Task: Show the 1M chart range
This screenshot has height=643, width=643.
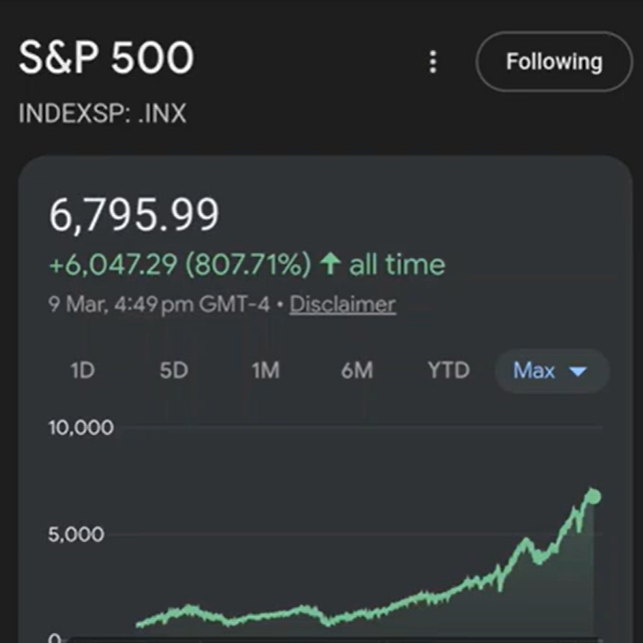Action: [x=265, y=371]
